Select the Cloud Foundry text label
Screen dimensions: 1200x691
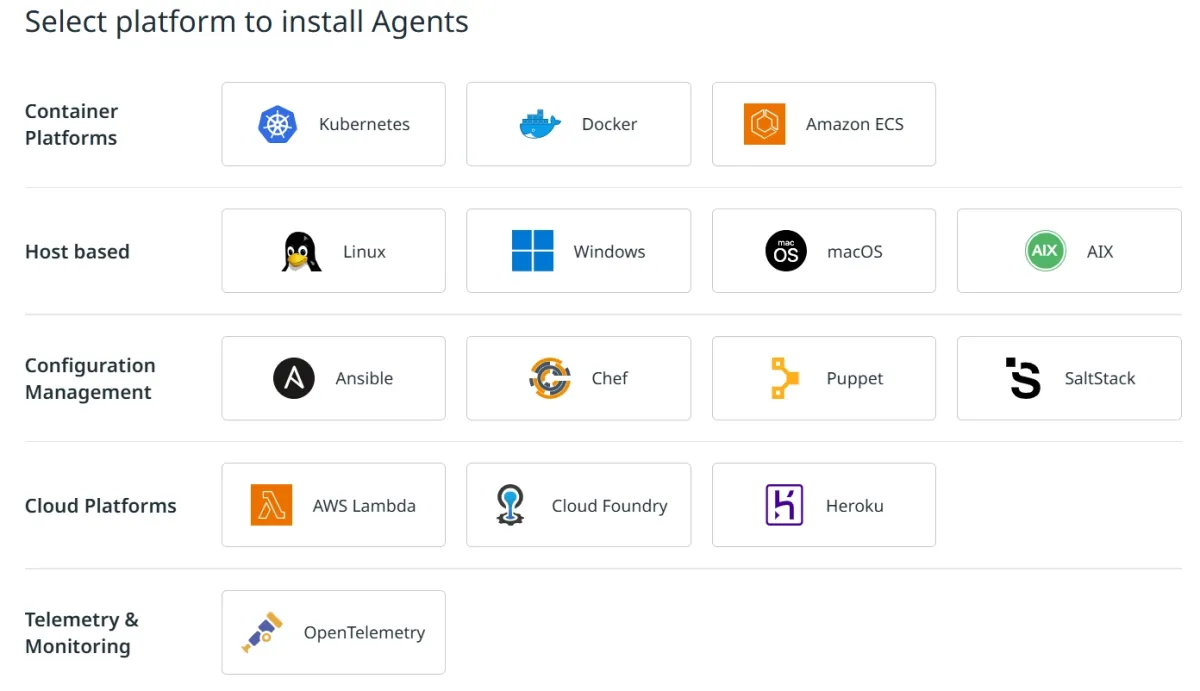pos(609,506)
